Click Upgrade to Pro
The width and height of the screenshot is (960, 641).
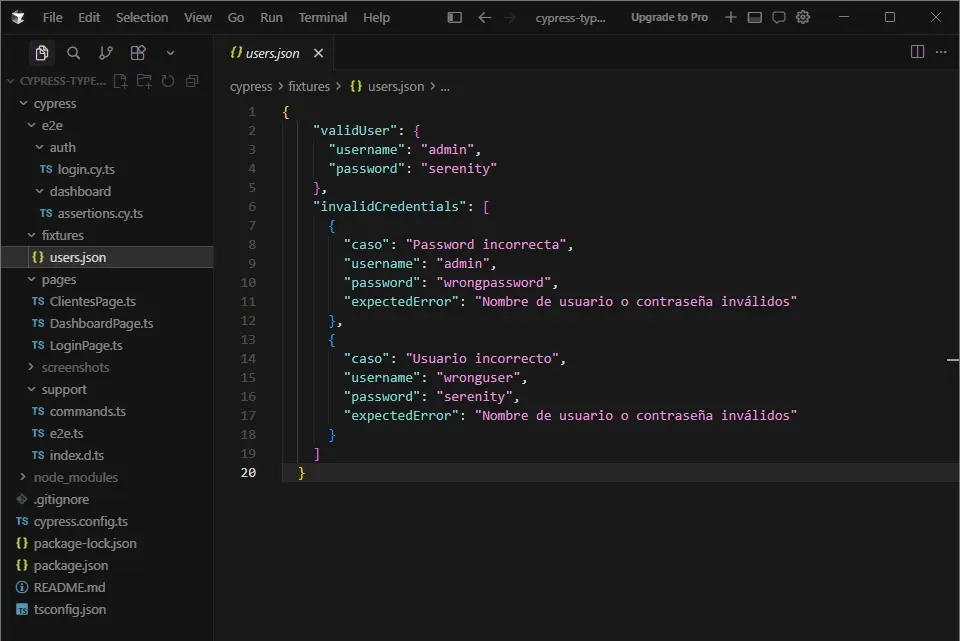669,18
